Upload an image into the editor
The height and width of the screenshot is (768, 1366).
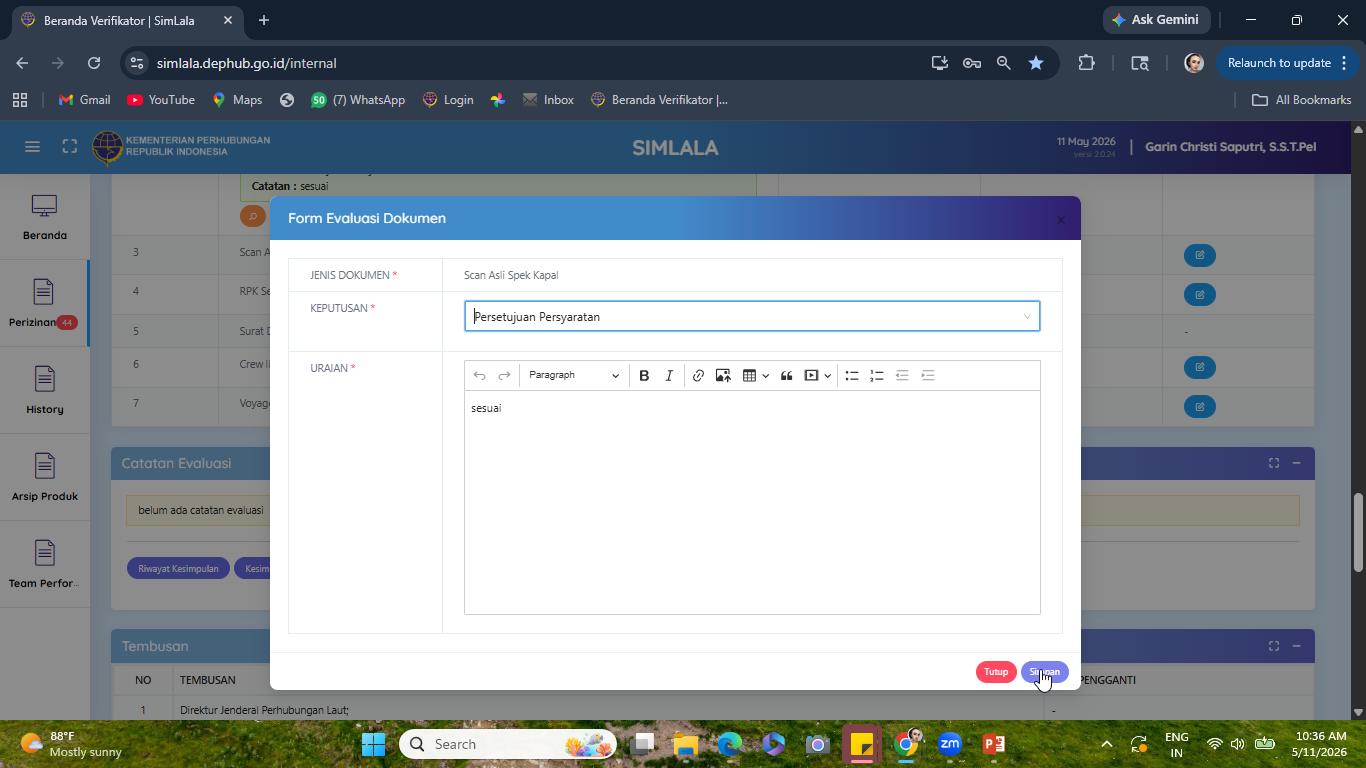pyautogui.click(x=723, y=375)
